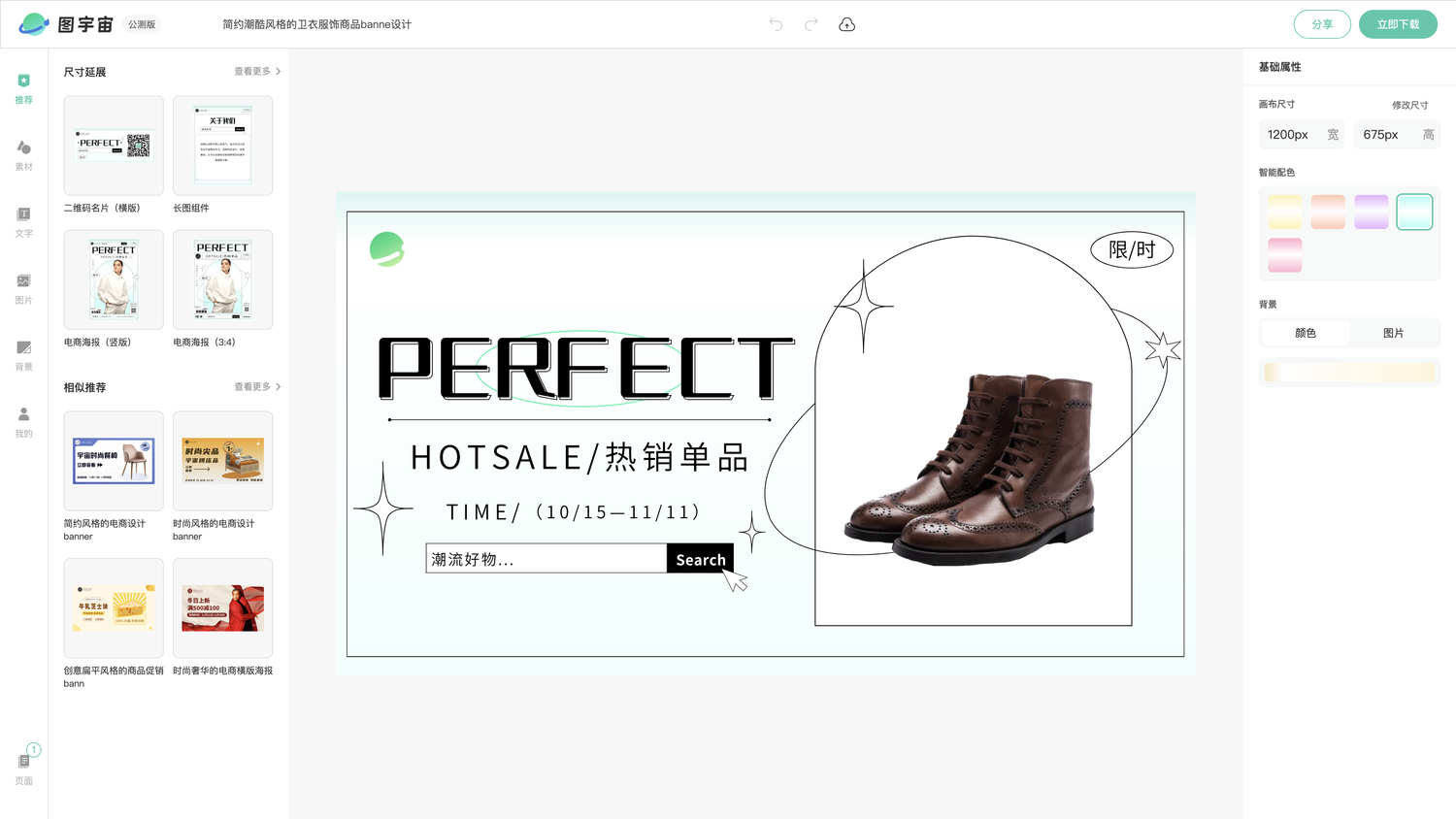
Task: Open the 我的 personal sidebar panel
Action: (23, 422)
